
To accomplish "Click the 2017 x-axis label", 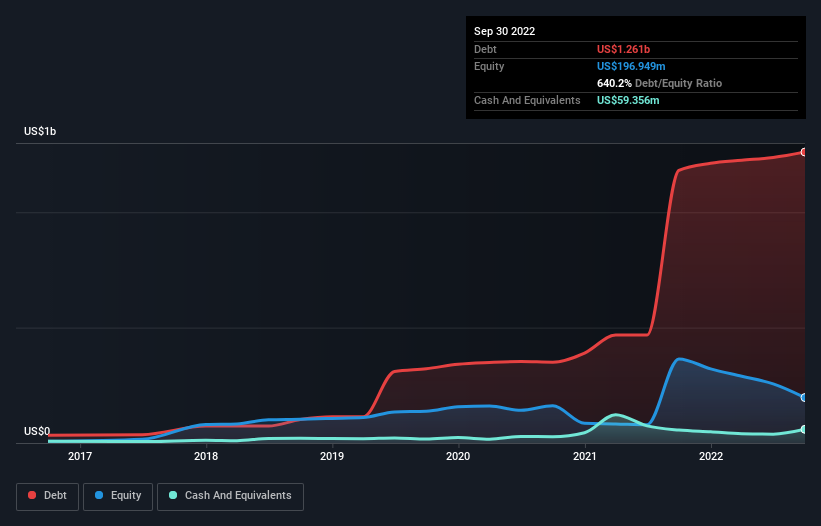I will (80, 456).
